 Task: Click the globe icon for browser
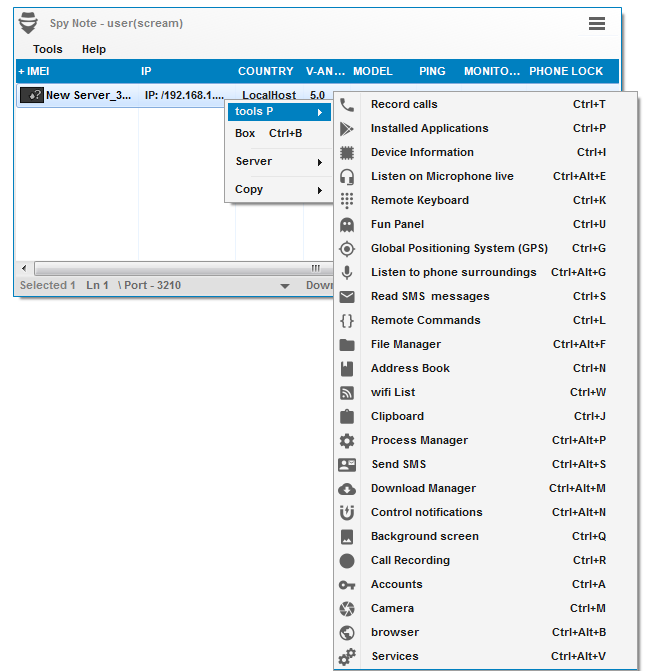(x=347, y=632)
